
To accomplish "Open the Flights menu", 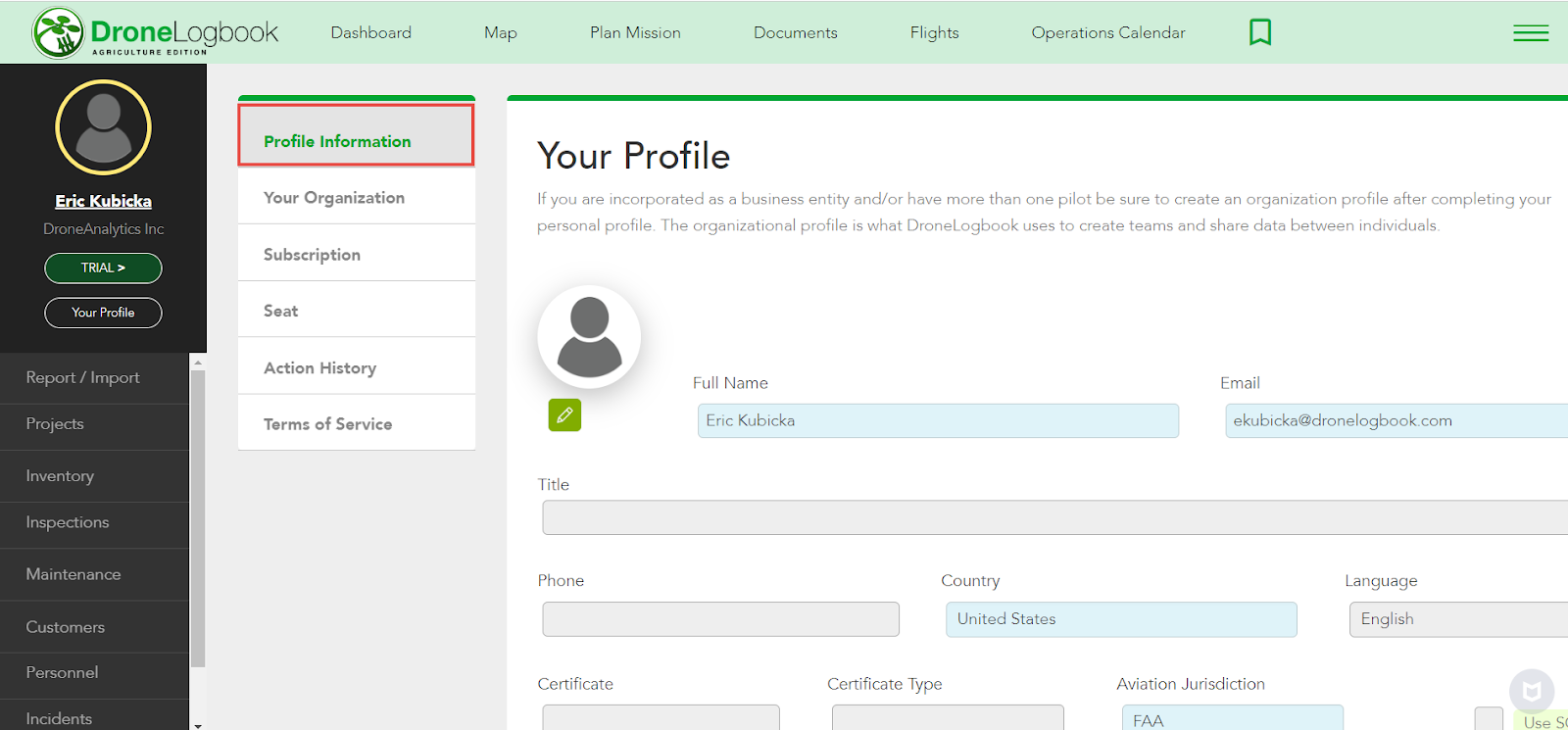I will 935,32.
